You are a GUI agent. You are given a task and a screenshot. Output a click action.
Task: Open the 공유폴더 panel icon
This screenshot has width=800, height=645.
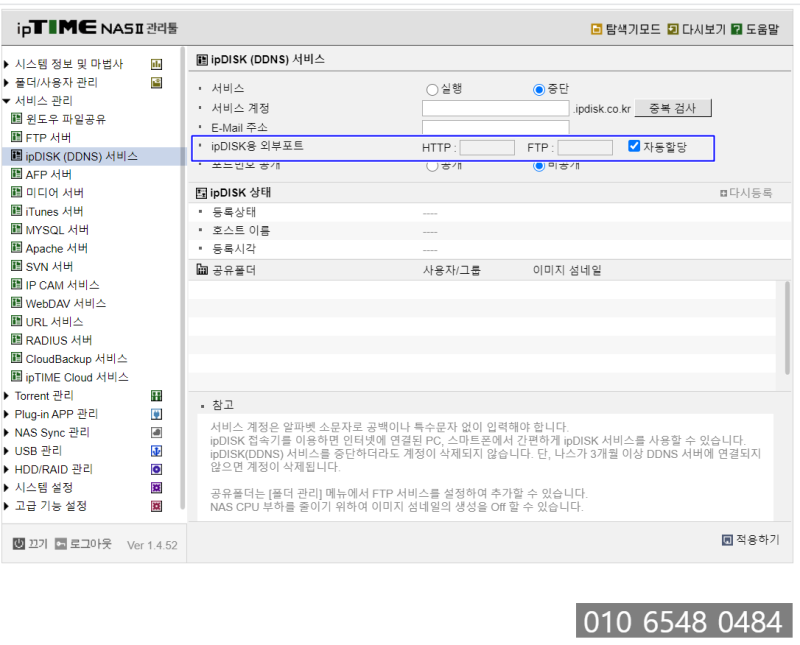click(201, 268)
